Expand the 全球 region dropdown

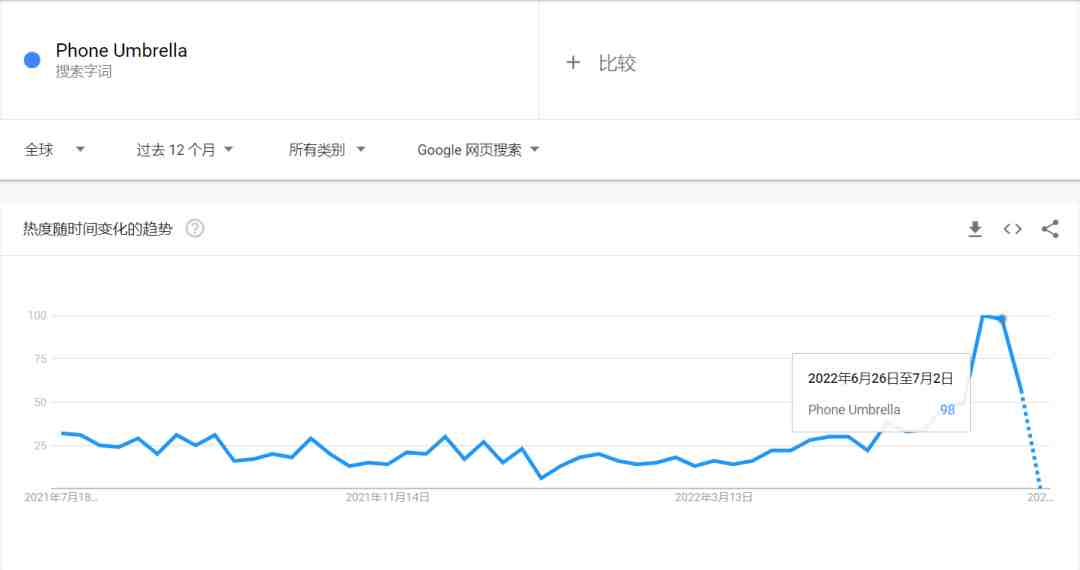click(x=54, y=149)
